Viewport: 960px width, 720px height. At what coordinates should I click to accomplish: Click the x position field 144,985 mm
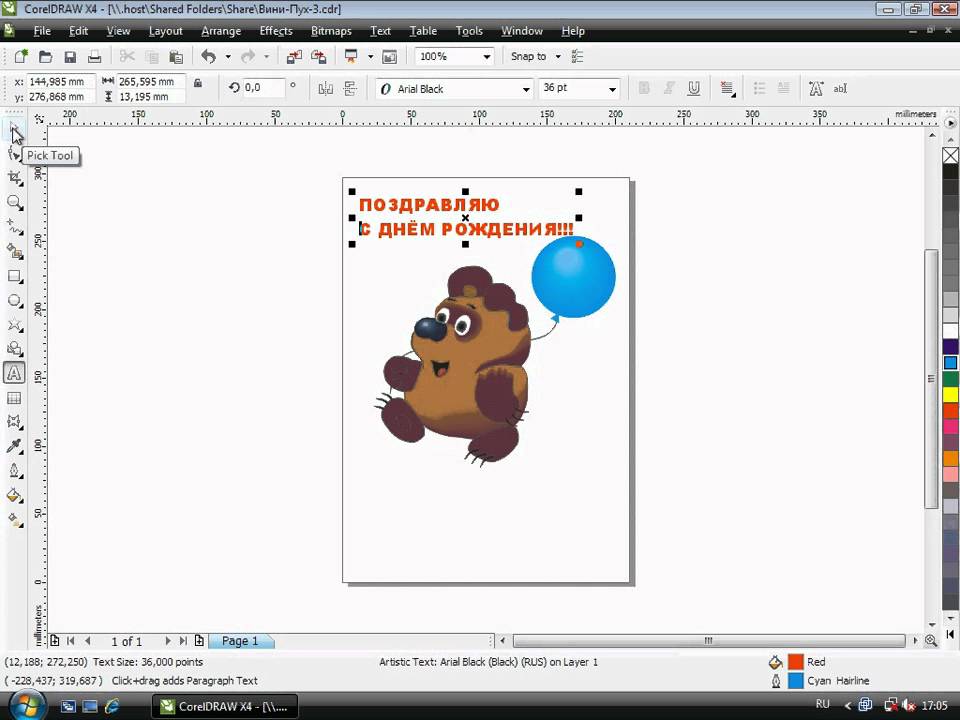(x=60, y=81)
